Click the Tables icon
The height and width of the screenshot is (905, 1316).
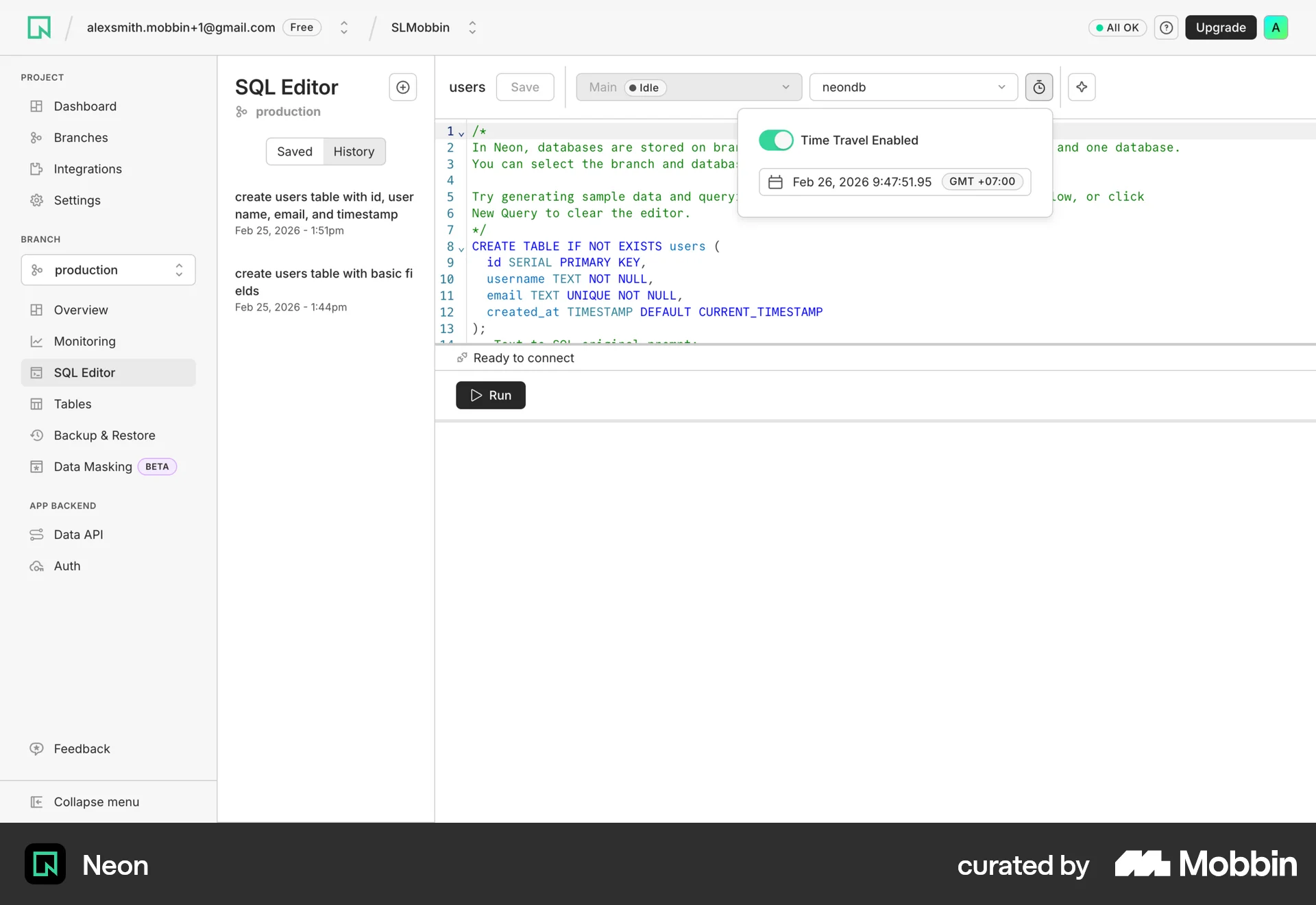[x=36, y=404]
